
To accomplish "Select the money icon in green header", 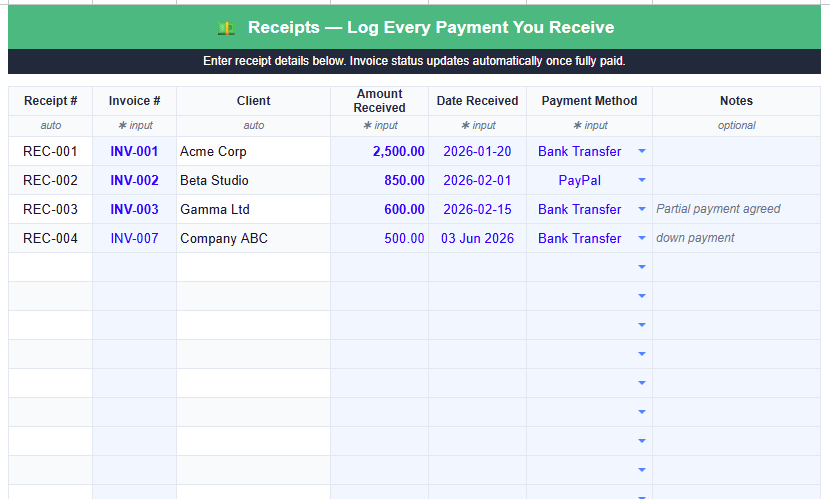I will click(227, 28).
